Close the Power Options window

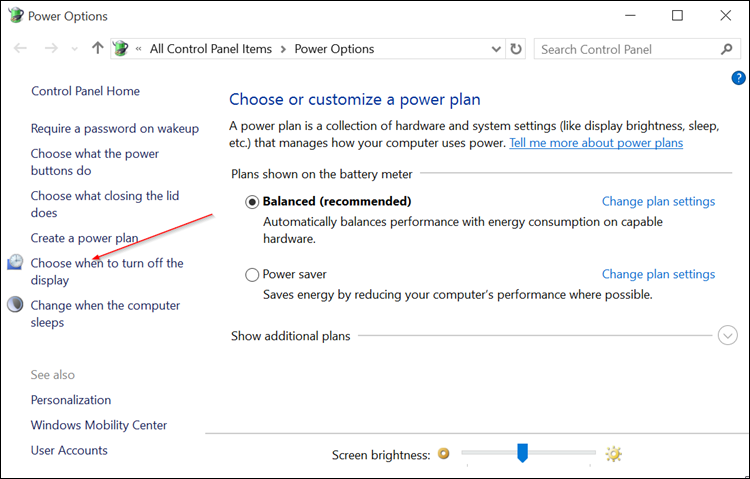click(x=726, y=15)
